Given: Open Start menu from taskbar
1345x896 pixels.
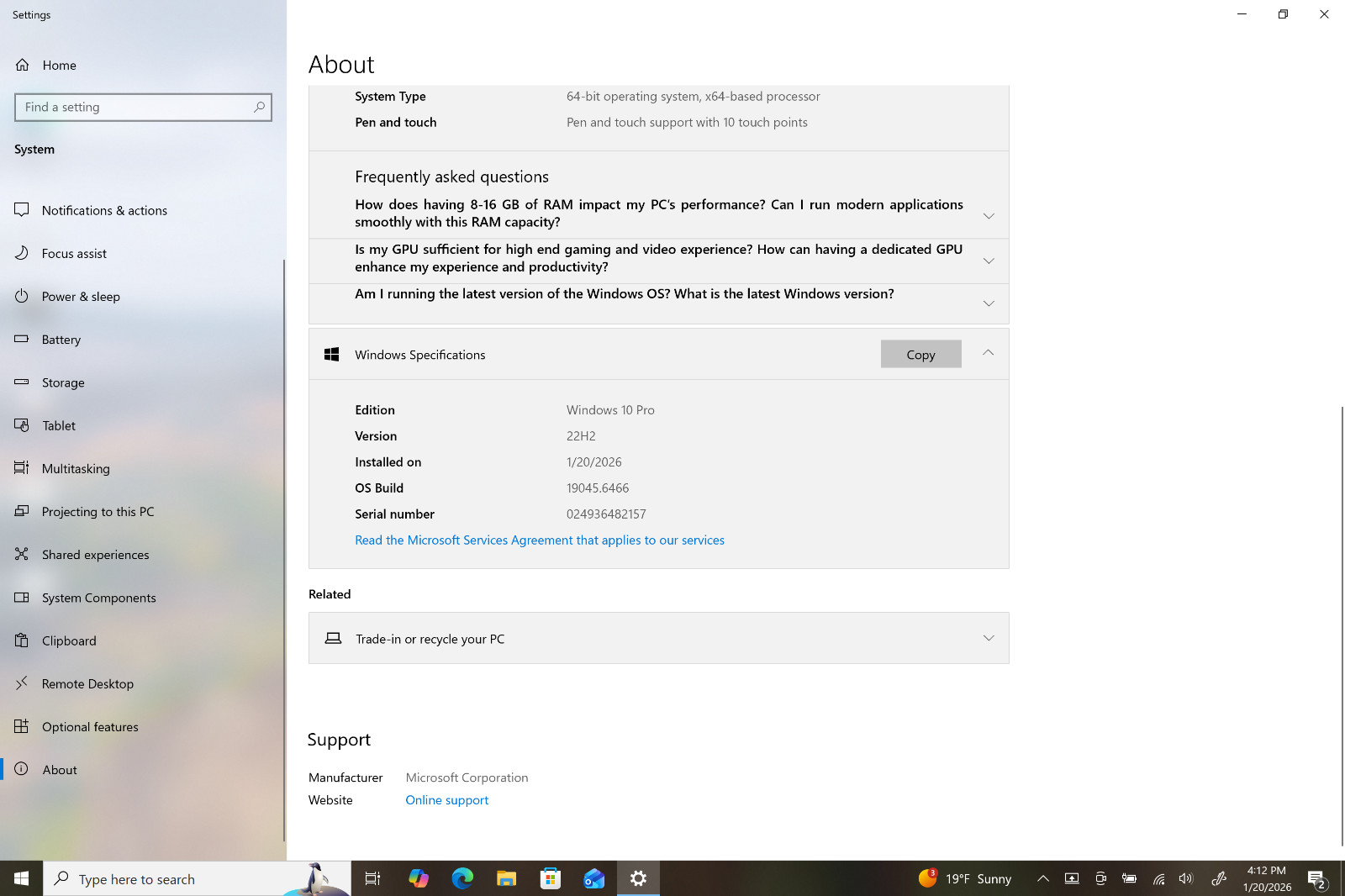Looking at the screenshot, I should 22,878.
